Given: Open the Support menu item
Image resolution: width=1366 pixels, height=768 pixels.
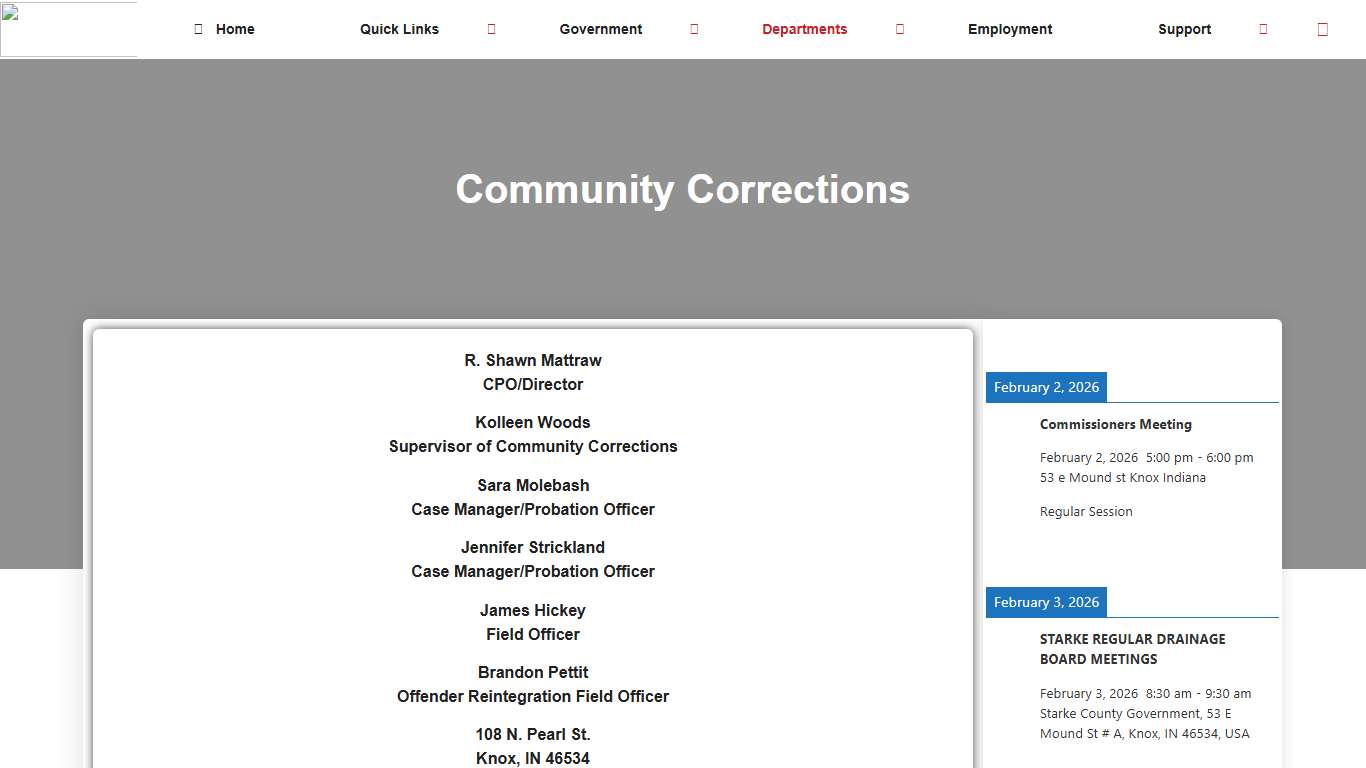Looking at the screenshot, I should [x=1184, y=29].
